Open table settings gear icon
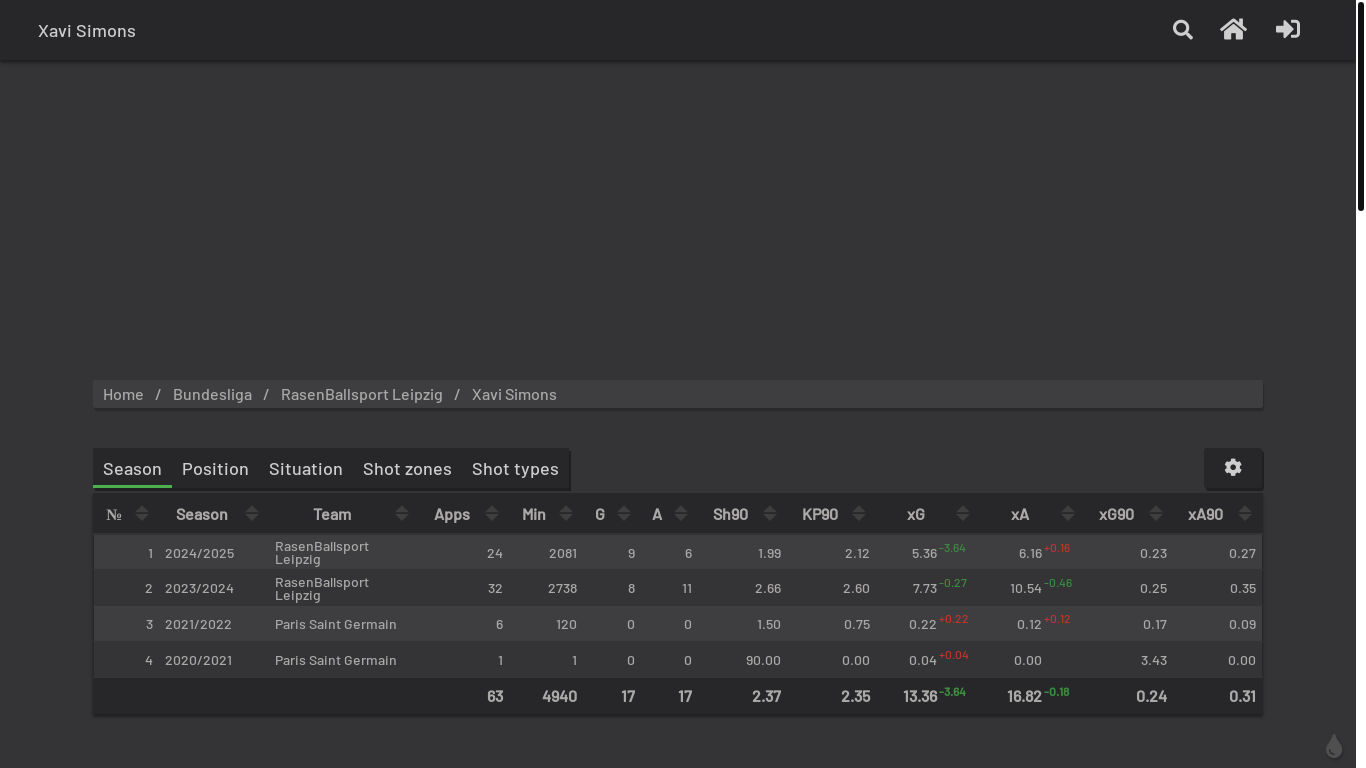This screenshot has width=1366, height=768. coord(1233,468)
